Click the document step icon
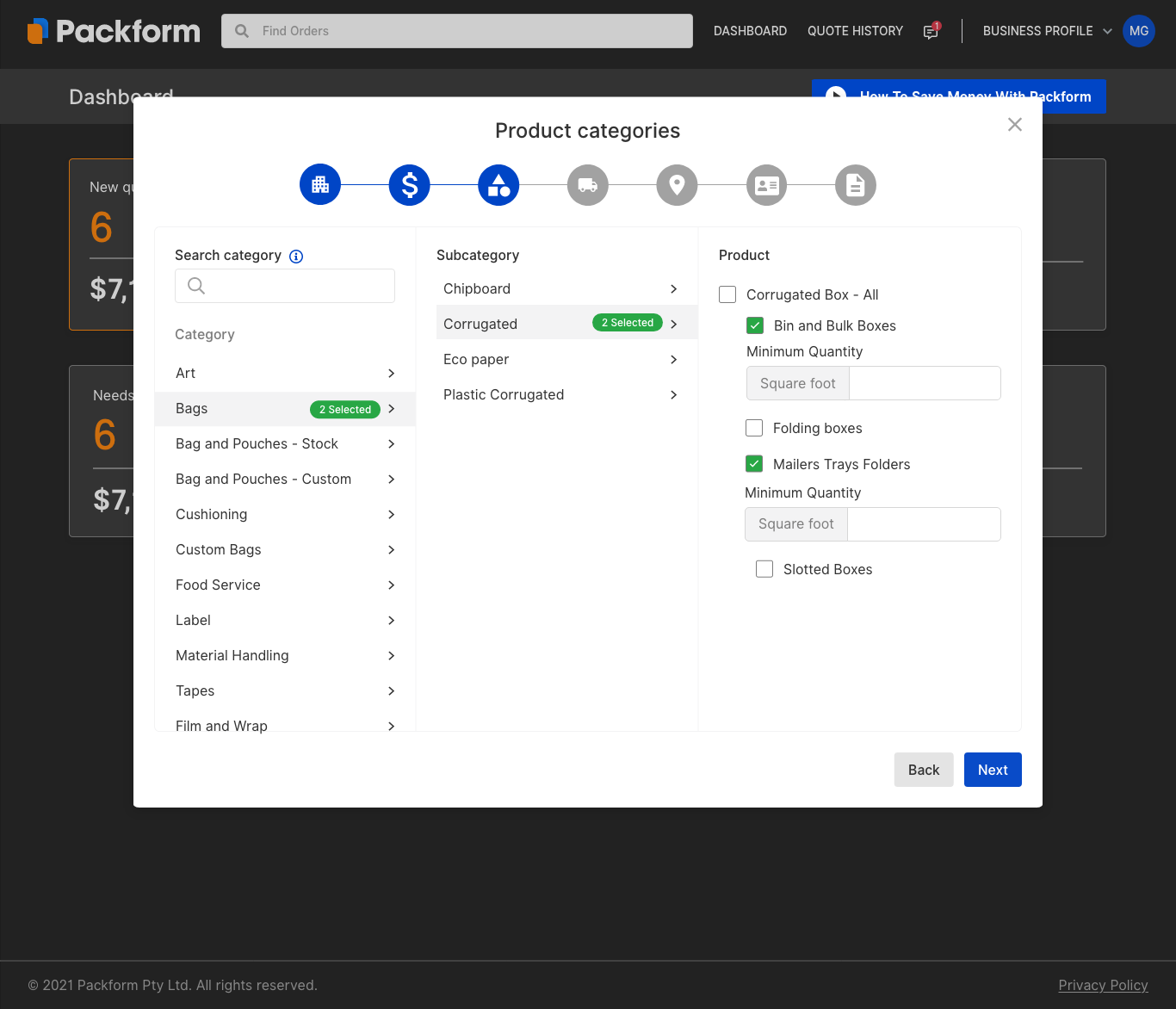Image resolution: width=1176 pixels, height=1009 pixels. pos(856,185)
